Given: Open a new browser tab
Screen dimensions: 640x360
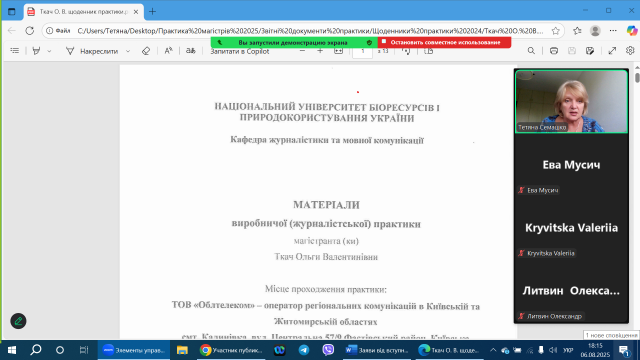Looking at the screenshot, I should [152, 12].
